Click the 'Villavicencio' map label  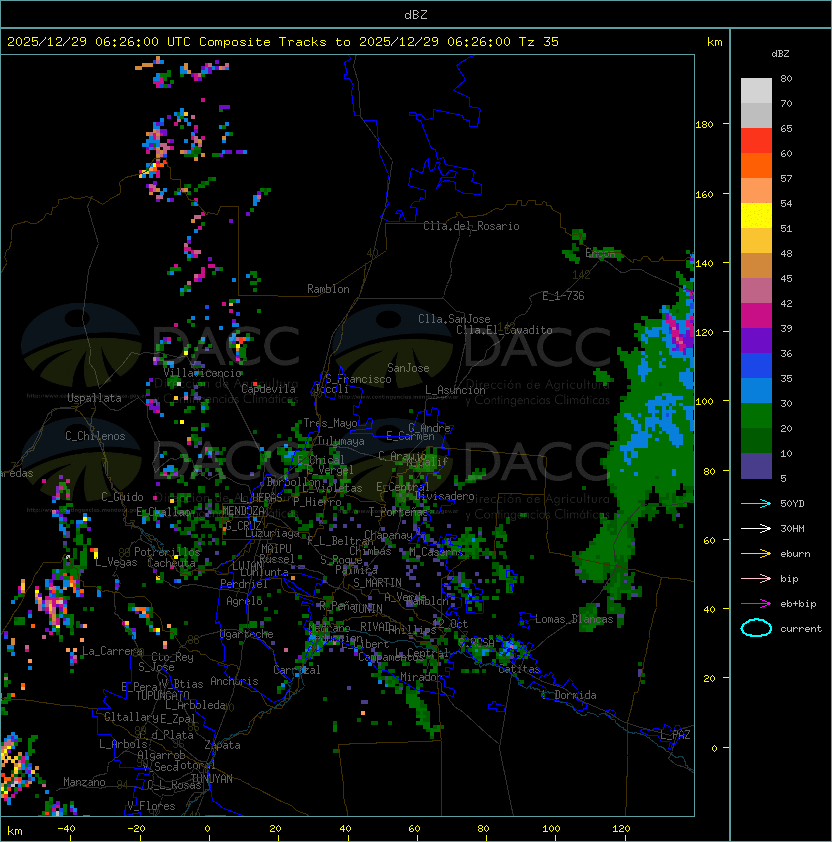click(202, 373)
